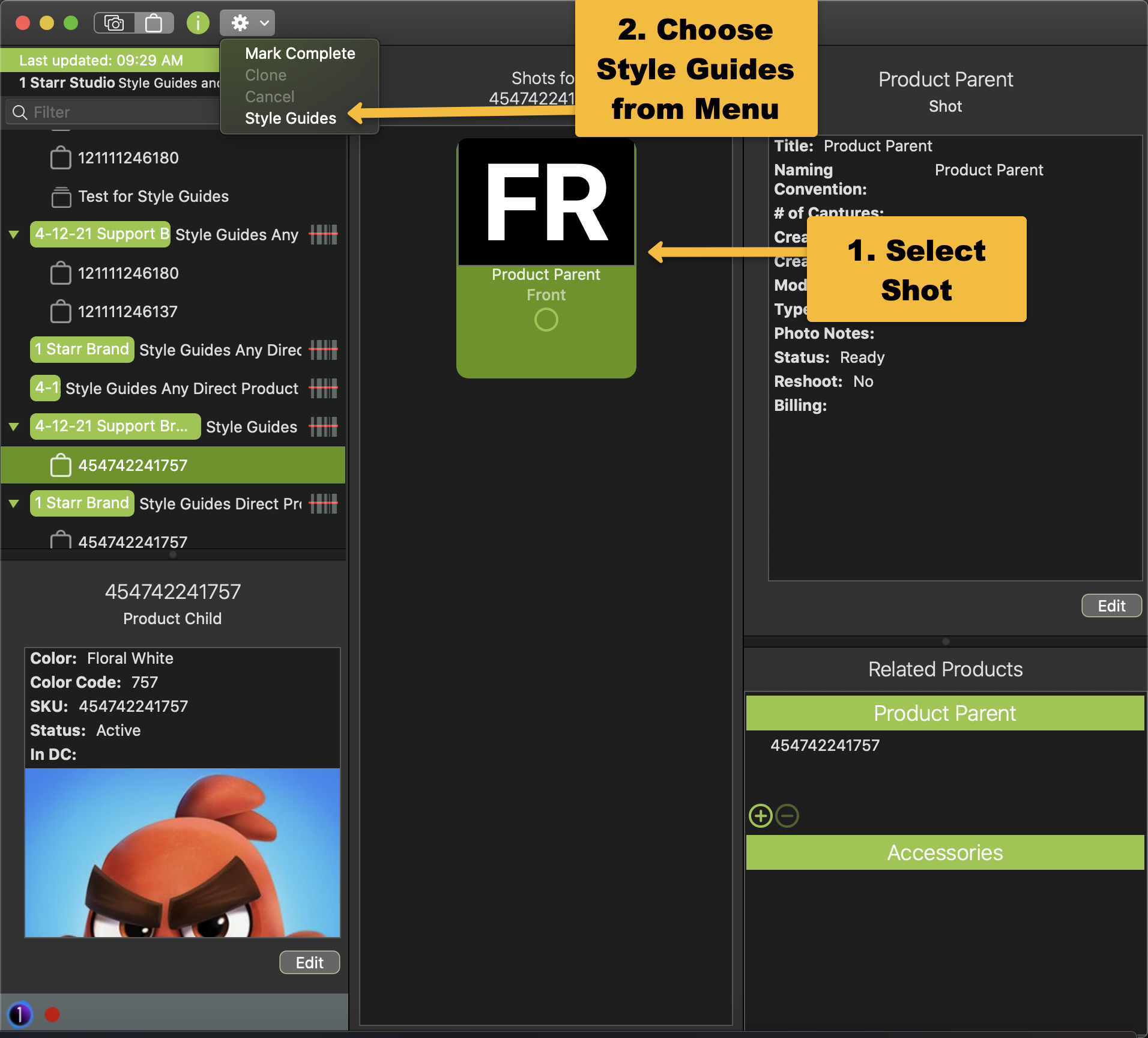Click the Last updated 09:29 AM banner
The height and width of the screenshot is (1038, 1148).
110,60
